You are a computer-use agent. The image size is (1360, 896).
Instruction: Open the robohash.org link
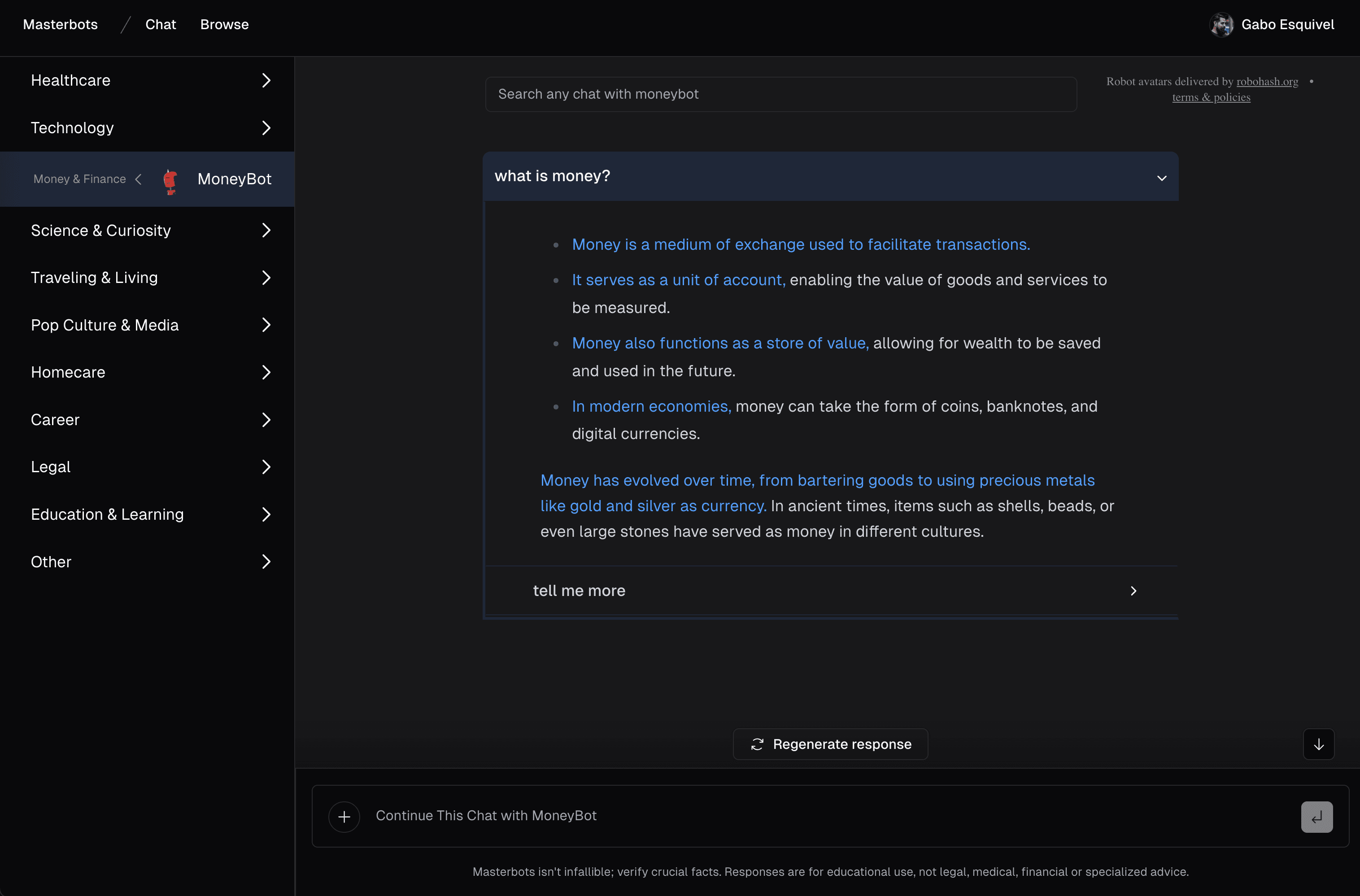1267,81
